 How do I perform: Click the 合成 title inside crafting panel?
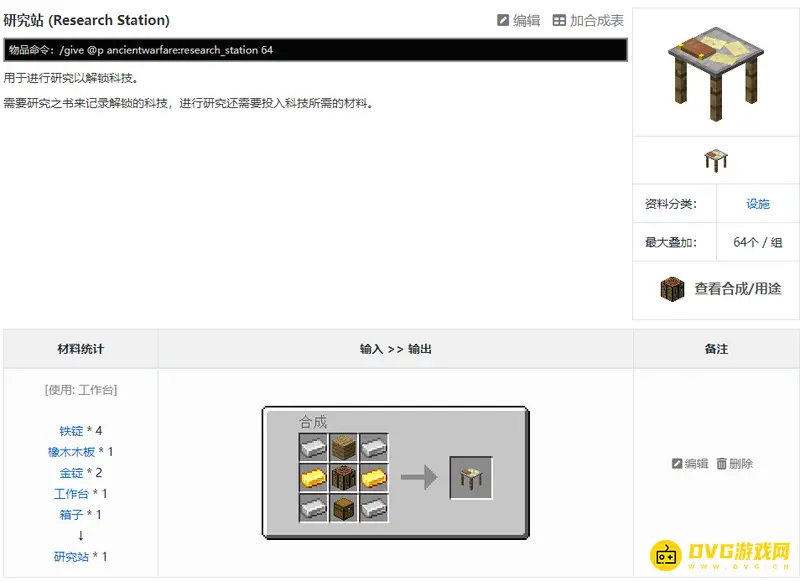point(313,422)
